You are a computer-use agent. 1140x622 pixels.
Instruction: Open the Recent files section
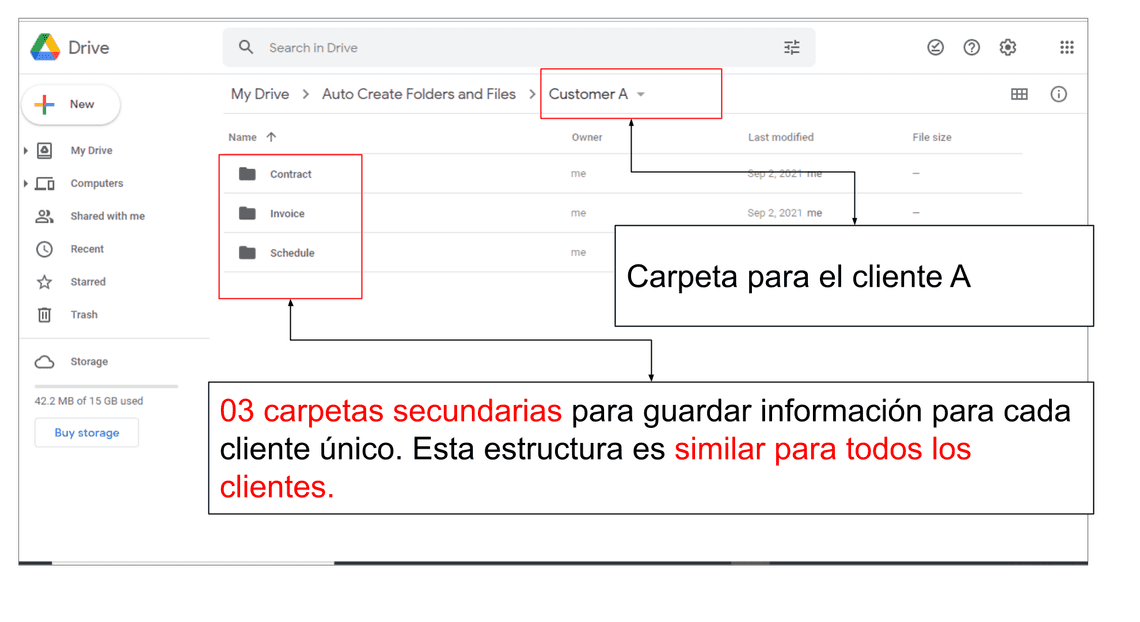click(87, 249)
